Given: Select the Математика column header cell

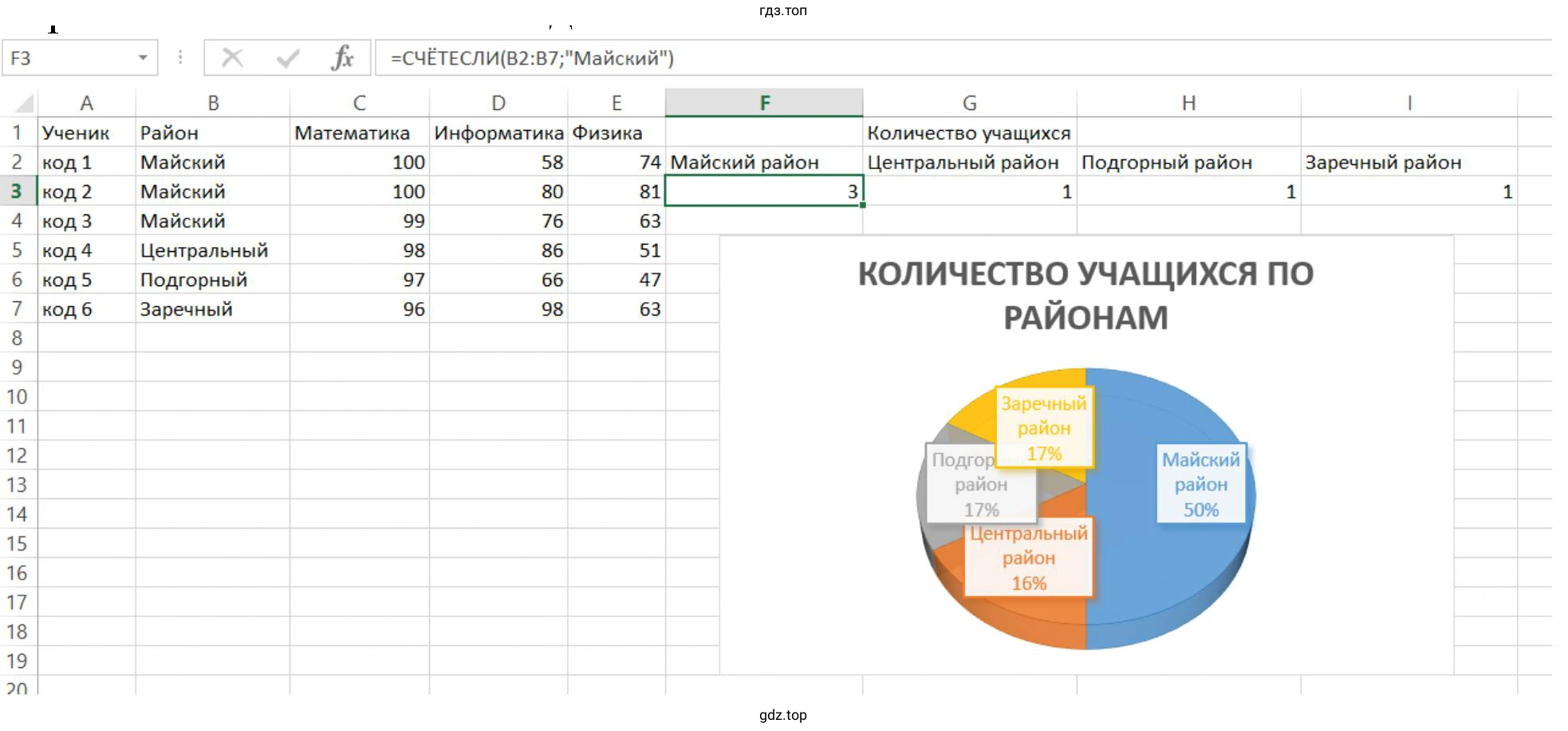Looking at the screenshot, I should (359, 132).
